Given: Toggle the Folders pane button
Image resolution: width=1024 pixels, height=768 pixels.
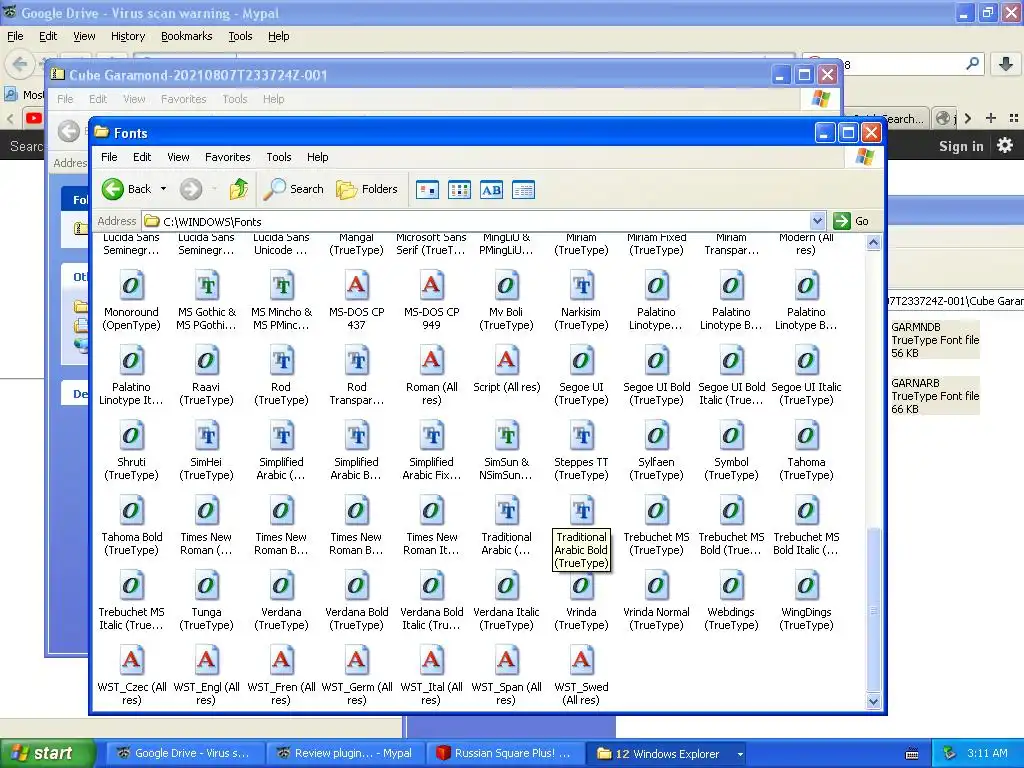Looking at the screenshot, I should click(367, 189).
